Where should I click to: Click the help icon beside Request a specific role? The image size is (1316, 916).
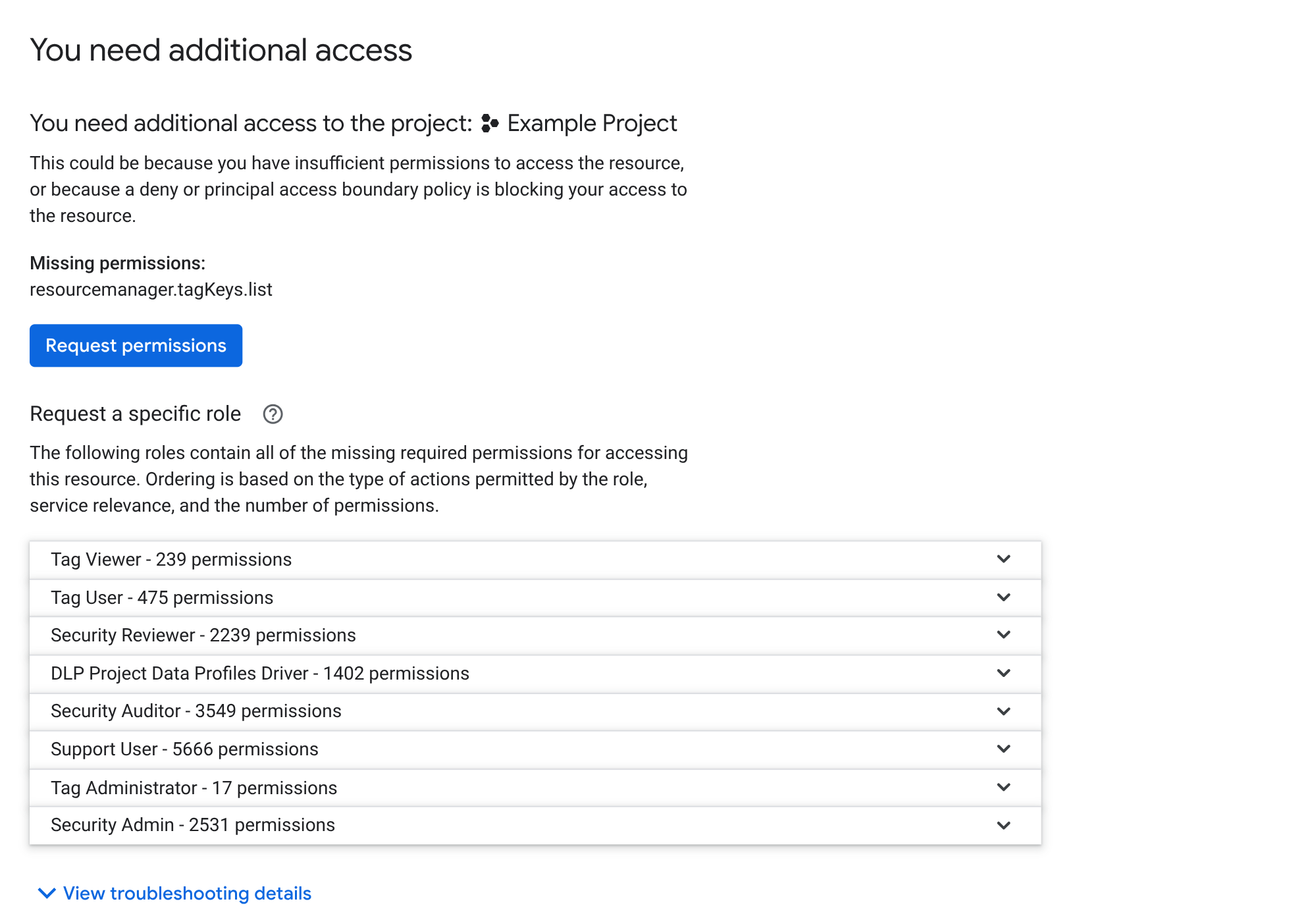[x=273, y=414]
